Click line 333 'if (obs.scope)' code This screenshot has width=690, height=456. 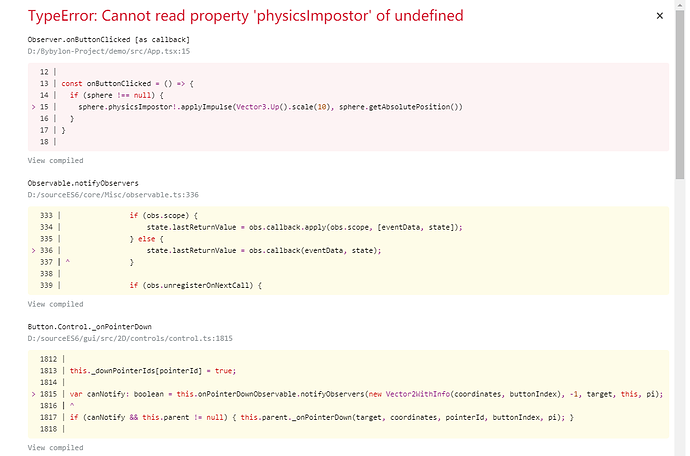[164, 215]
